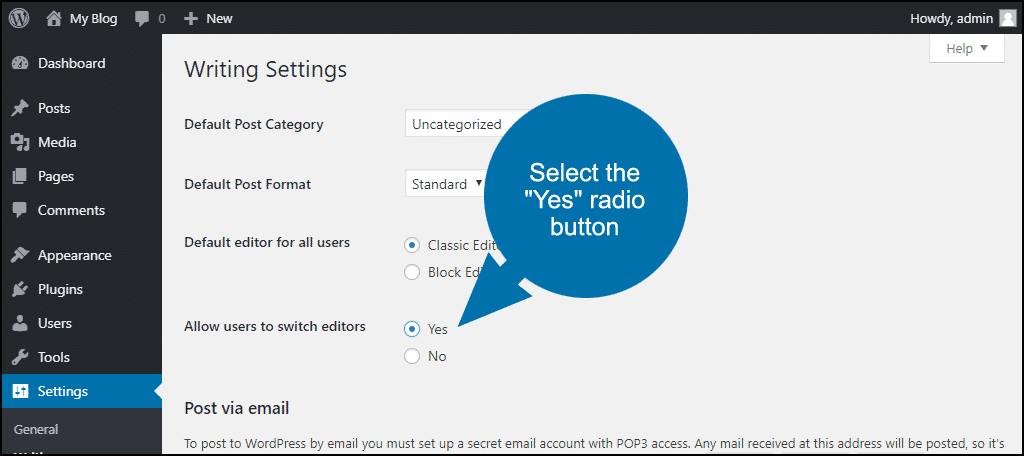Select the Block Editor radio button
This screenshot has width=1024, height=456.
coord(411,272)
